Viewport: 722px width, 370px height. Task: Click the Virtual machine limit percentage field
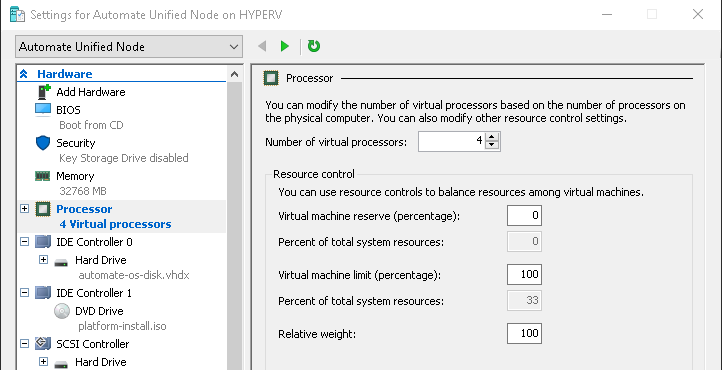524,275
